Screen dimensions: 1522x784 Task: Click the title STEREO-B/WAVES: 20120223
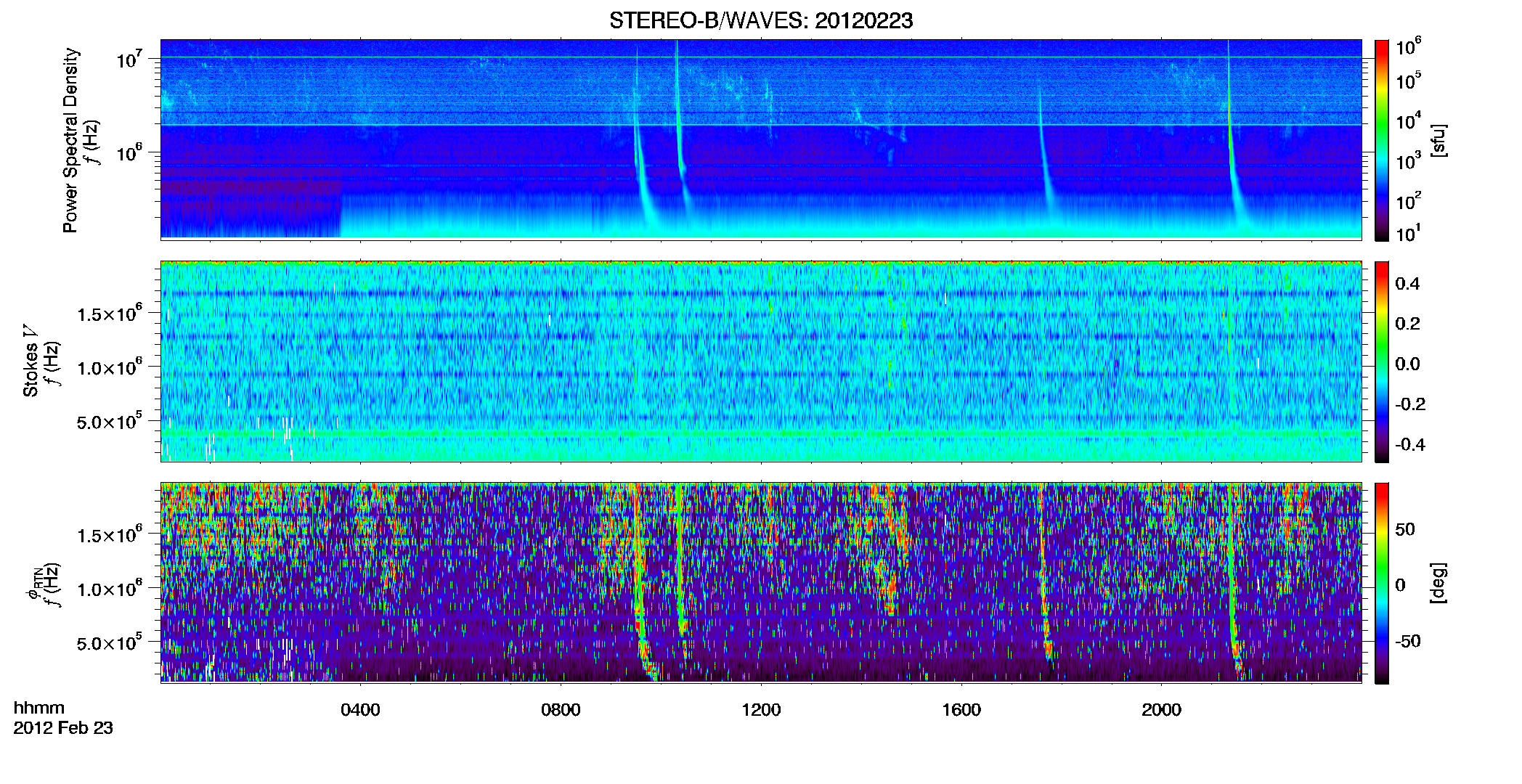point(760,20)
